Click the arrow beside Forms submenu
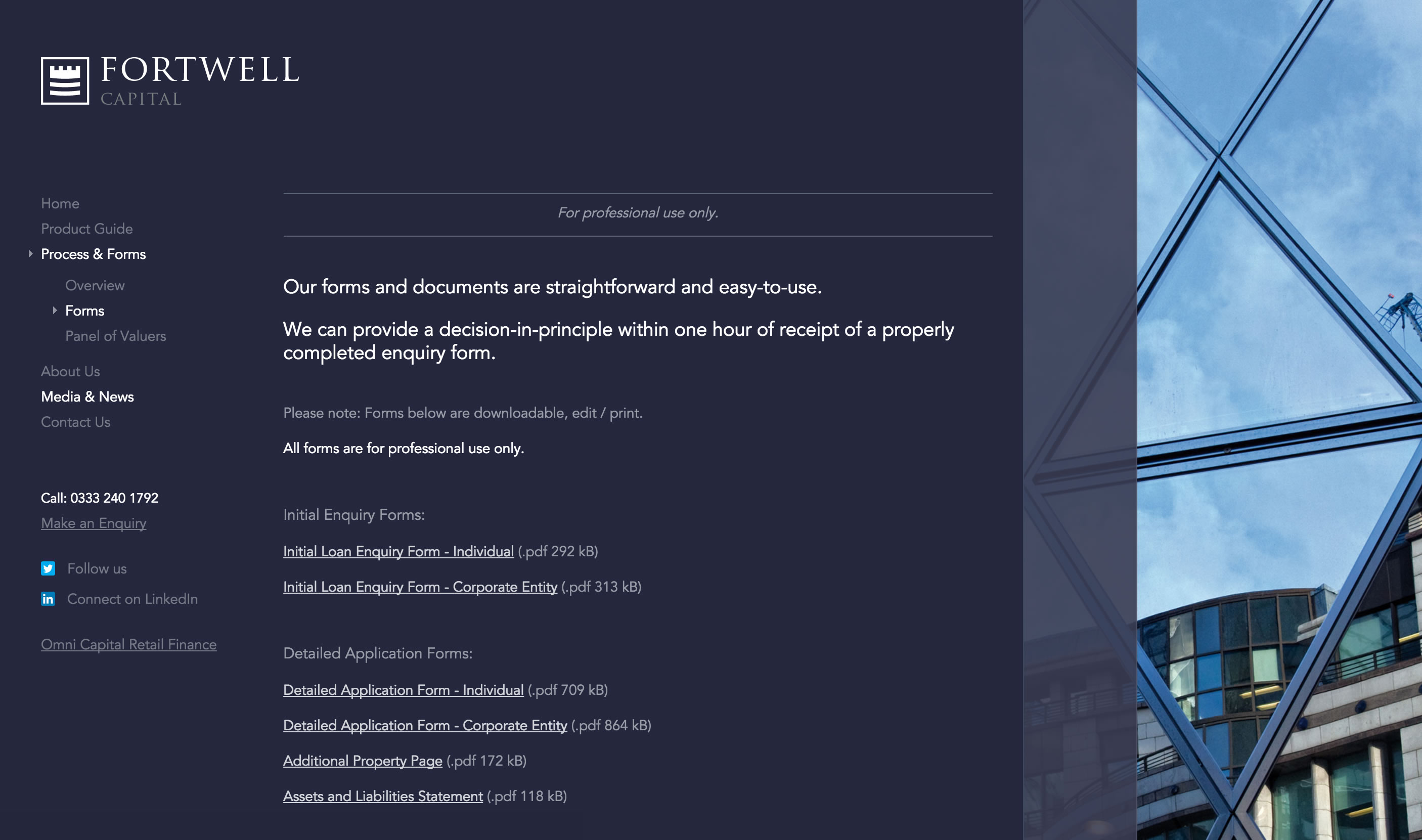 point(55,310)
